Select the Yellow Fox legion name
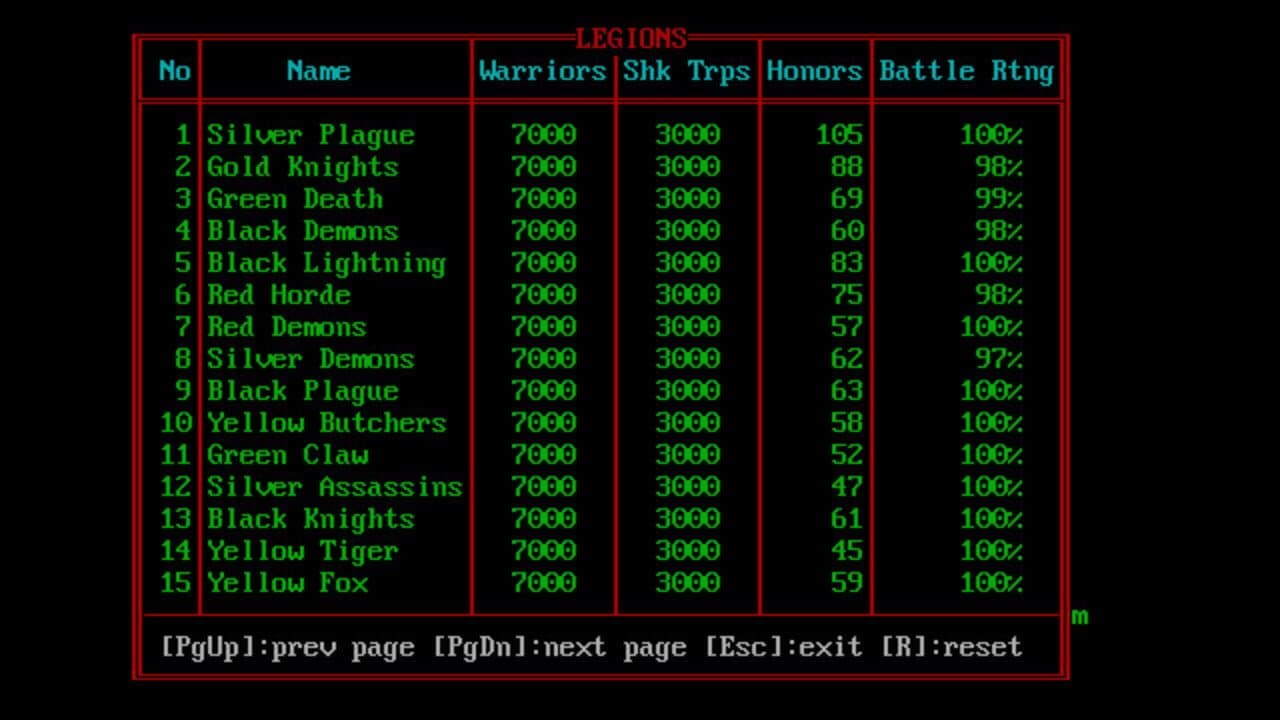 [288, 583]
